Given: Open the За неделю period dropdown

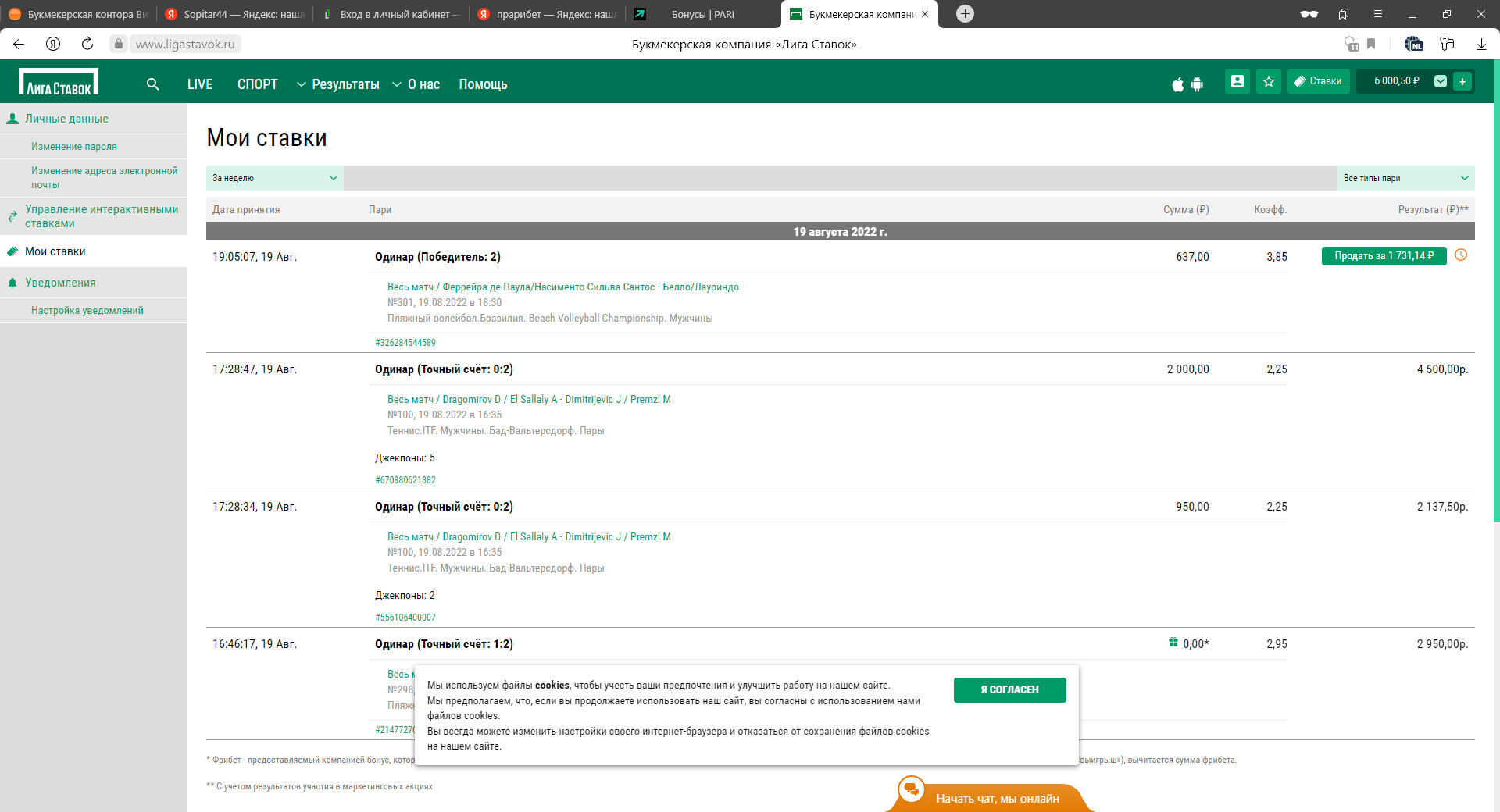Looking at the screenshot, I should (275, 178).
